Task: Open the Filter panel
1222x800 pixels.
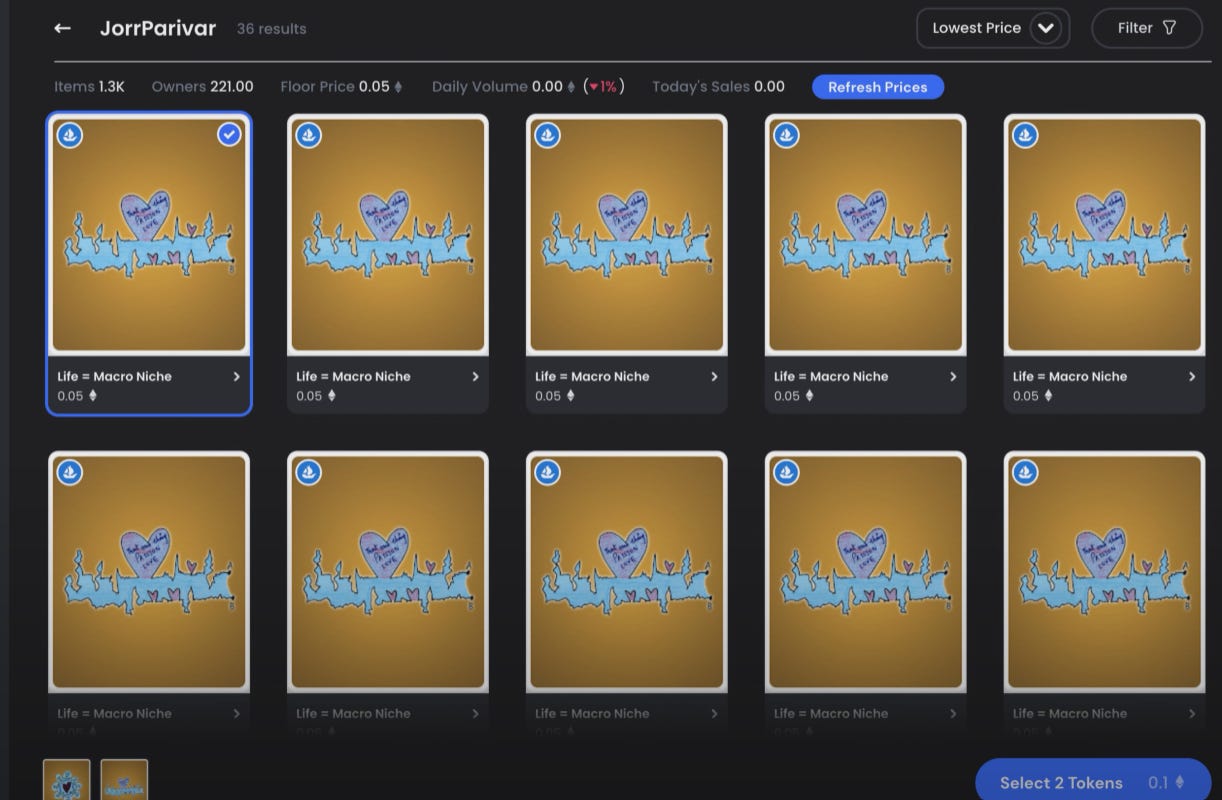Action: (x=1146, y=28)
